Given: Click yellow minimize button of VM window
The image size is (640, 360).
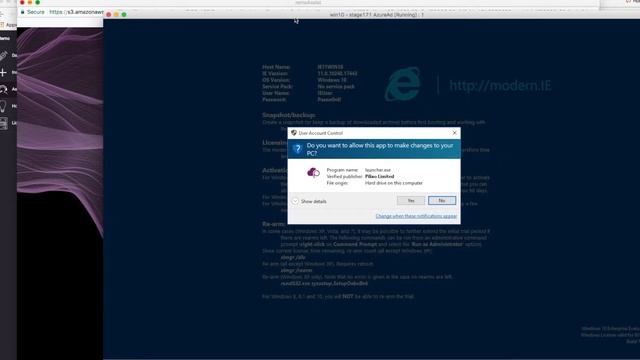Looking at the screenshot, I should point(116,15).
